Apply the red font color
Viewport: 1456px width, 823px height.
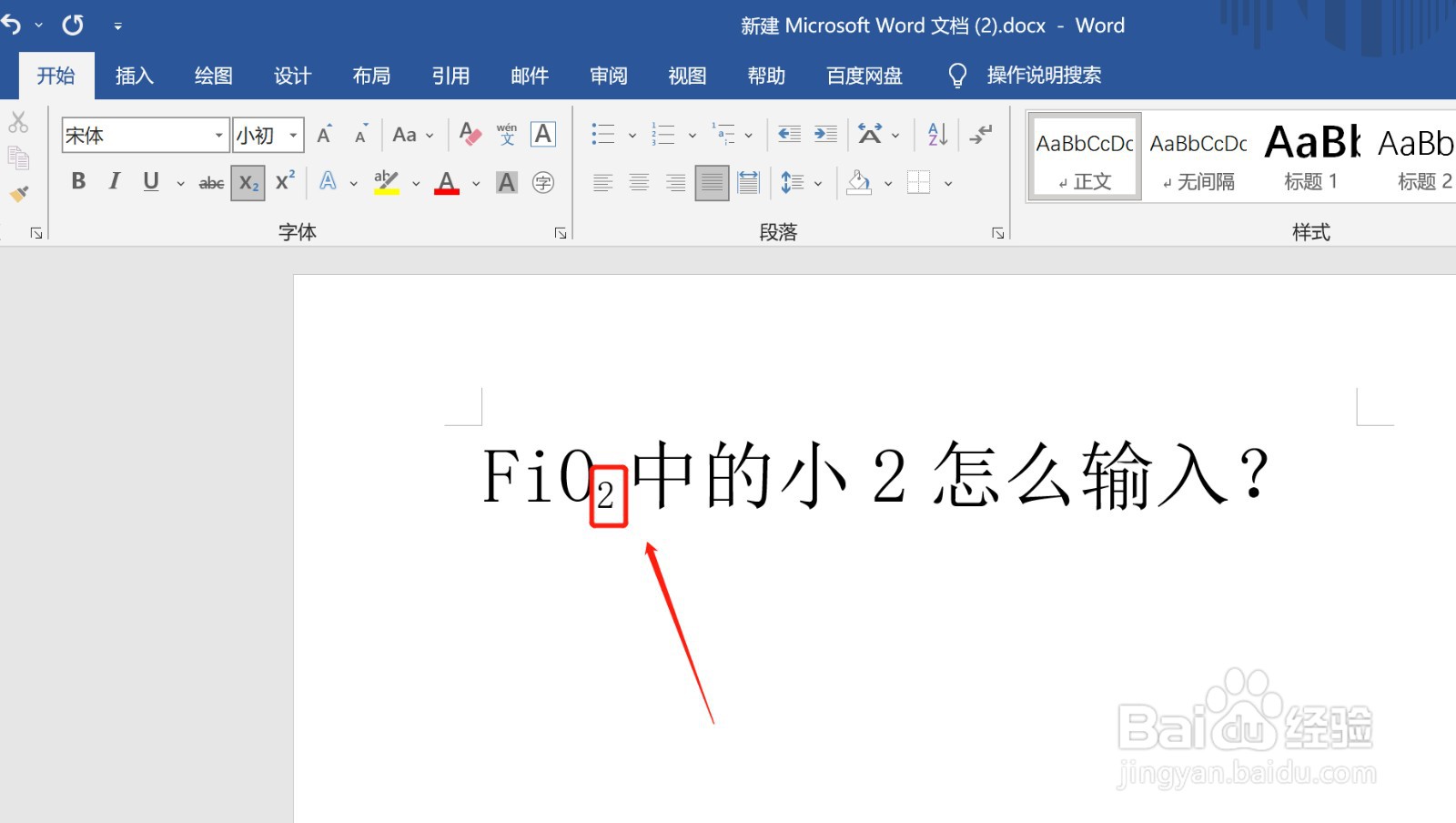point(447,183)
